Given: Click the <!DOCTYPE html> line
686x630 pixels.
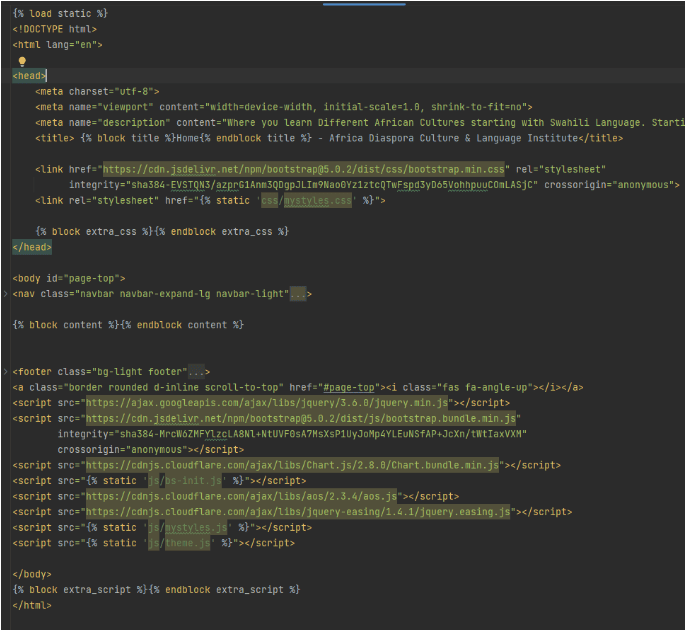Looking at the screenshot, I should coord(55,29).
